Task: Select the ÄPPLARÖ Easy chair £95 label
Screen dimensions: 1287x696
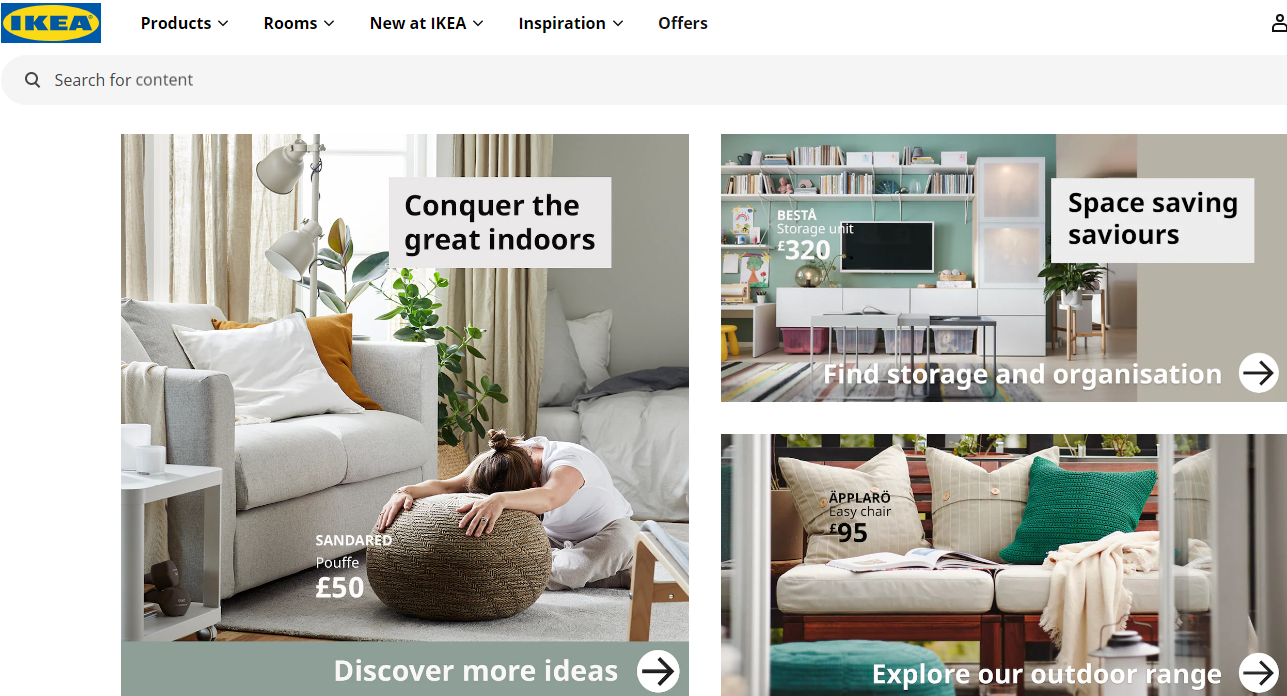Action: pos(860,518)
